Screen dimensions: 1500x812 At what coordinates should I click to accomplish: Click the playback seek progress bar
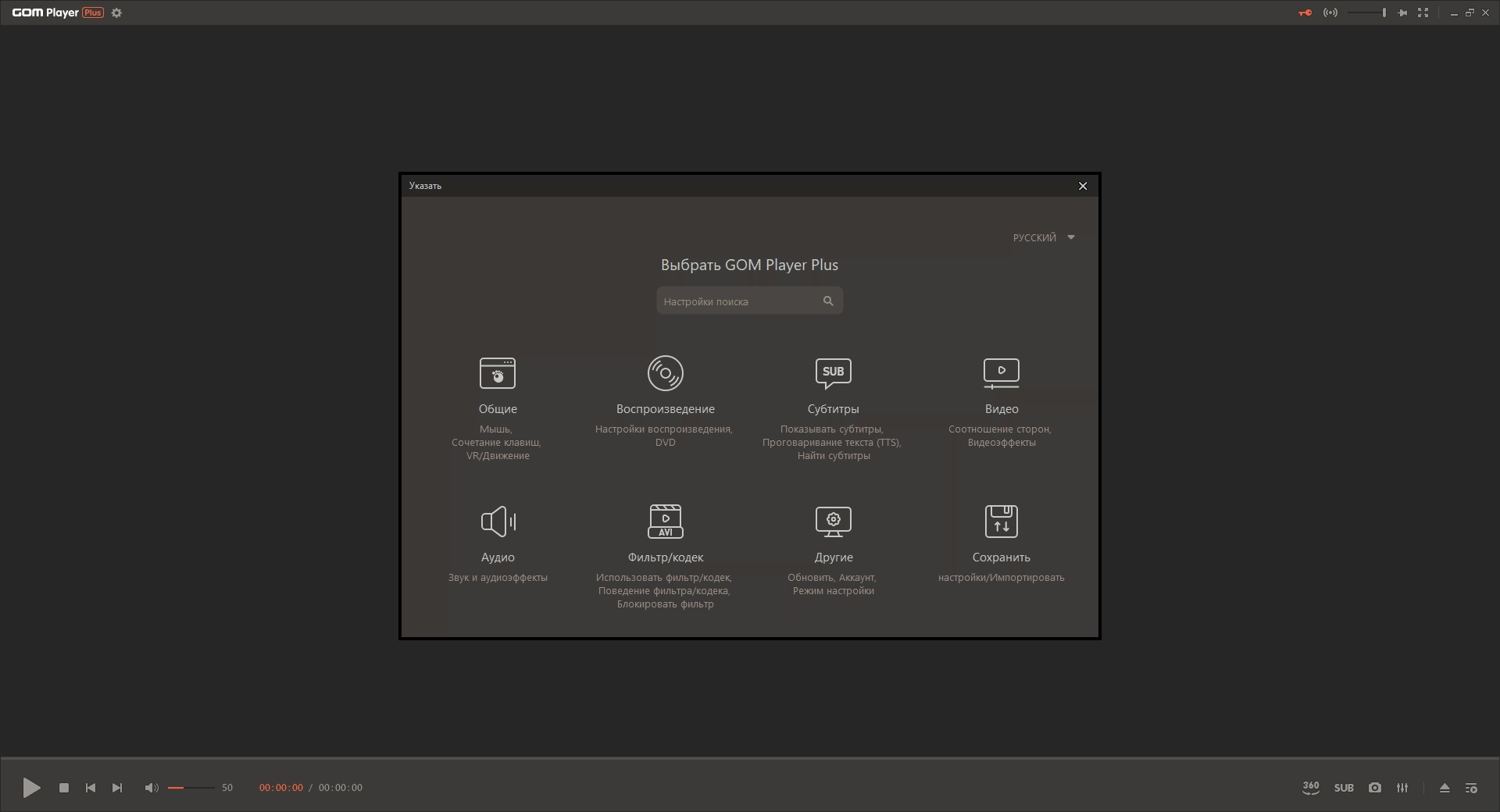tap(750, 758)
